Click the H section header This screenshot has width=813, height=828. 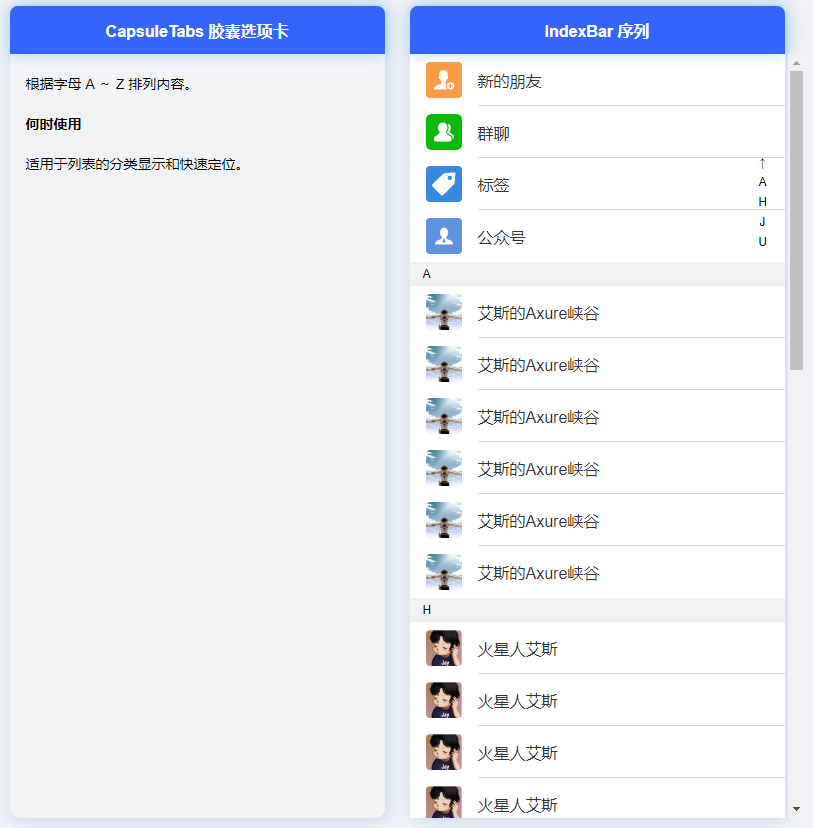click(597, 610)
